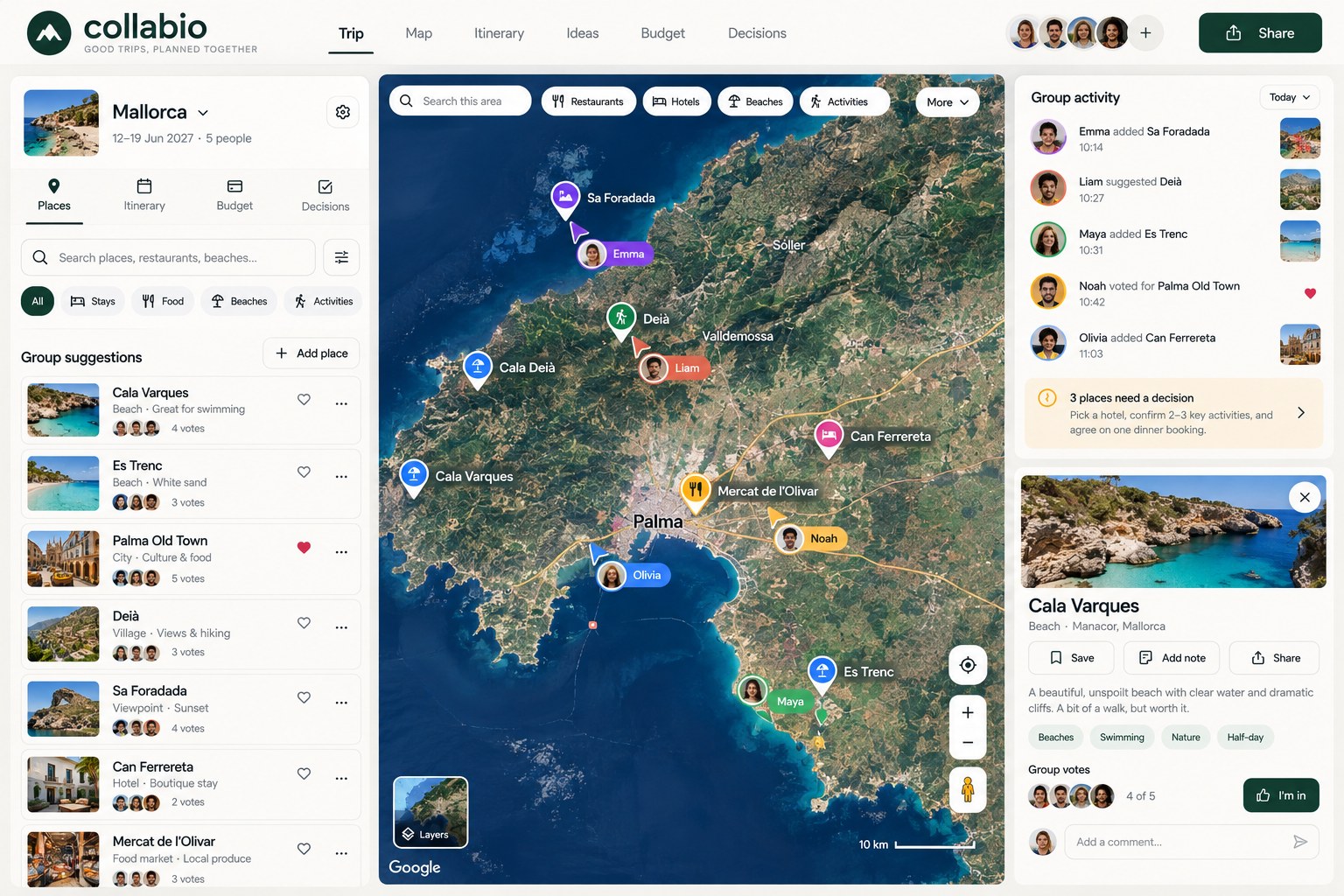
Task: Click the Add a comment field
Action: [x=1191, y=842]
